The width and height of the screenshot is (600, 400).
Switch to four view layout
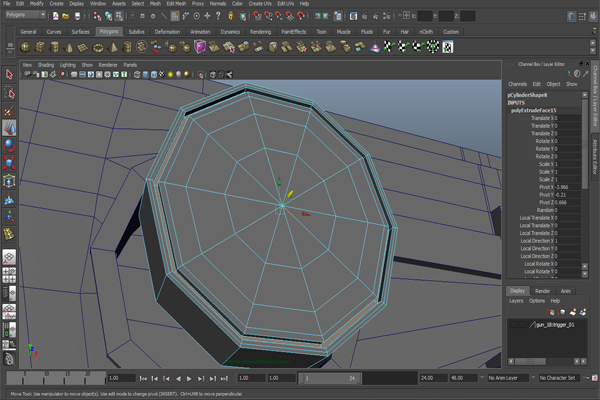(9, 275)
